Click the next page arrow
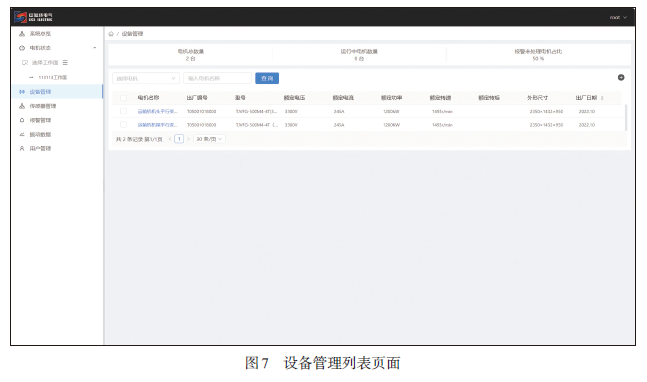This screenshot has width=647, height=382. [x=188, y=139]
